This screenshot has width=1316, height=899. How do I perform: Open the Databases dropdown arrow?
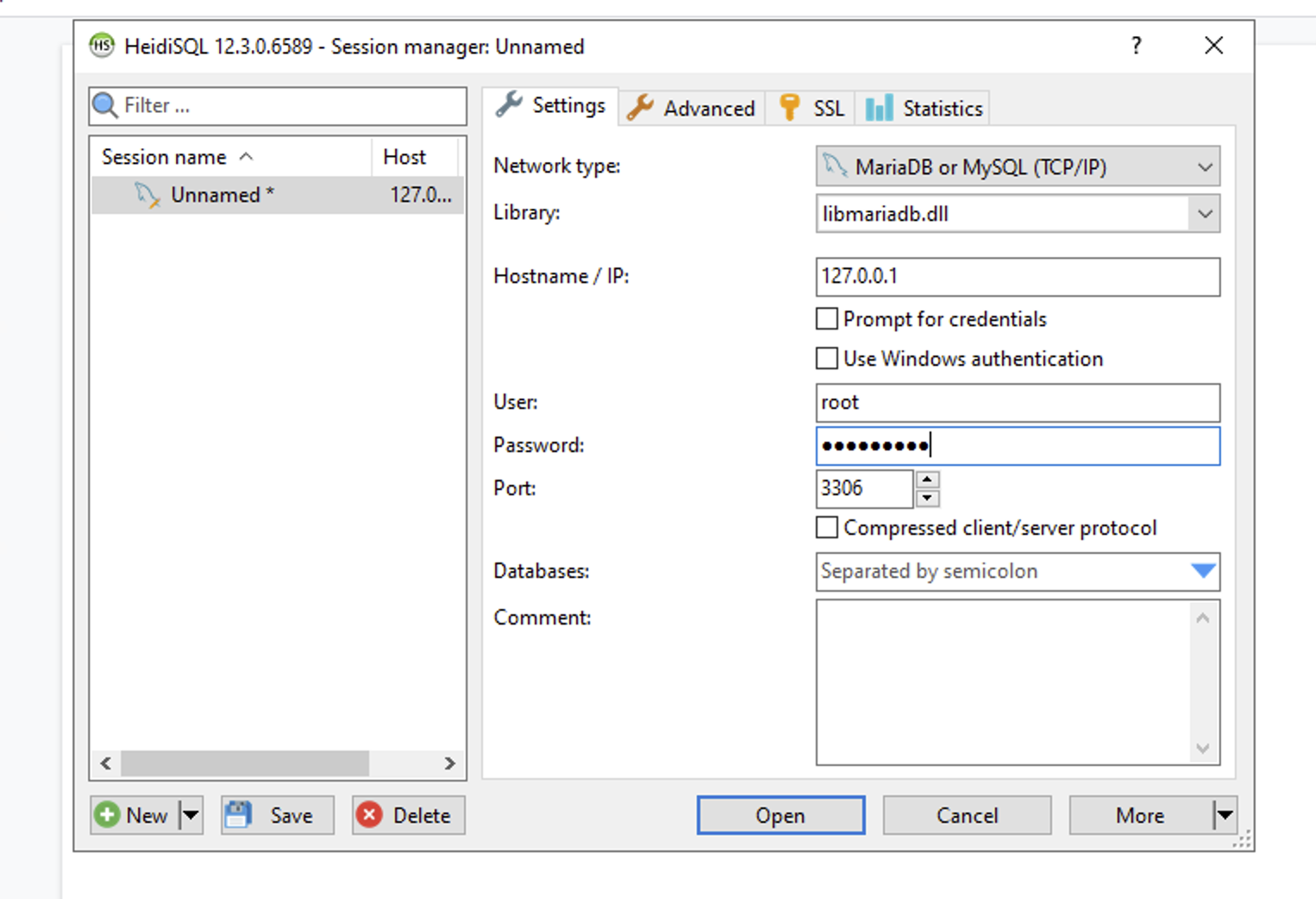point(1203,571)
